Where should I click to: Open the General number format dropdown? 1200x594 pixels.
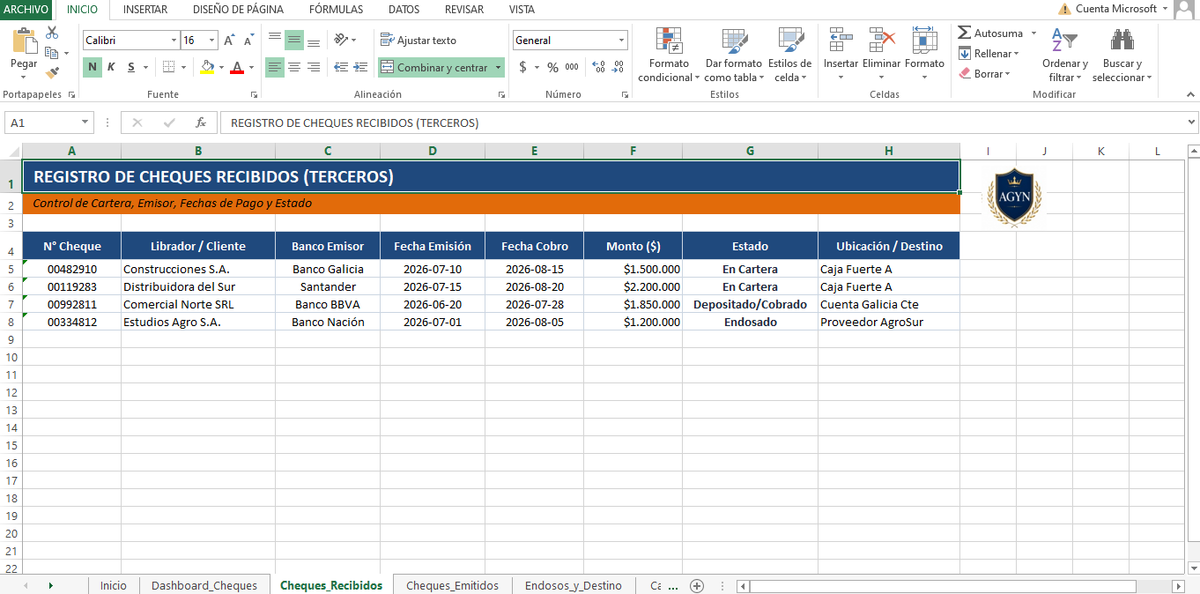pos(621,40)
